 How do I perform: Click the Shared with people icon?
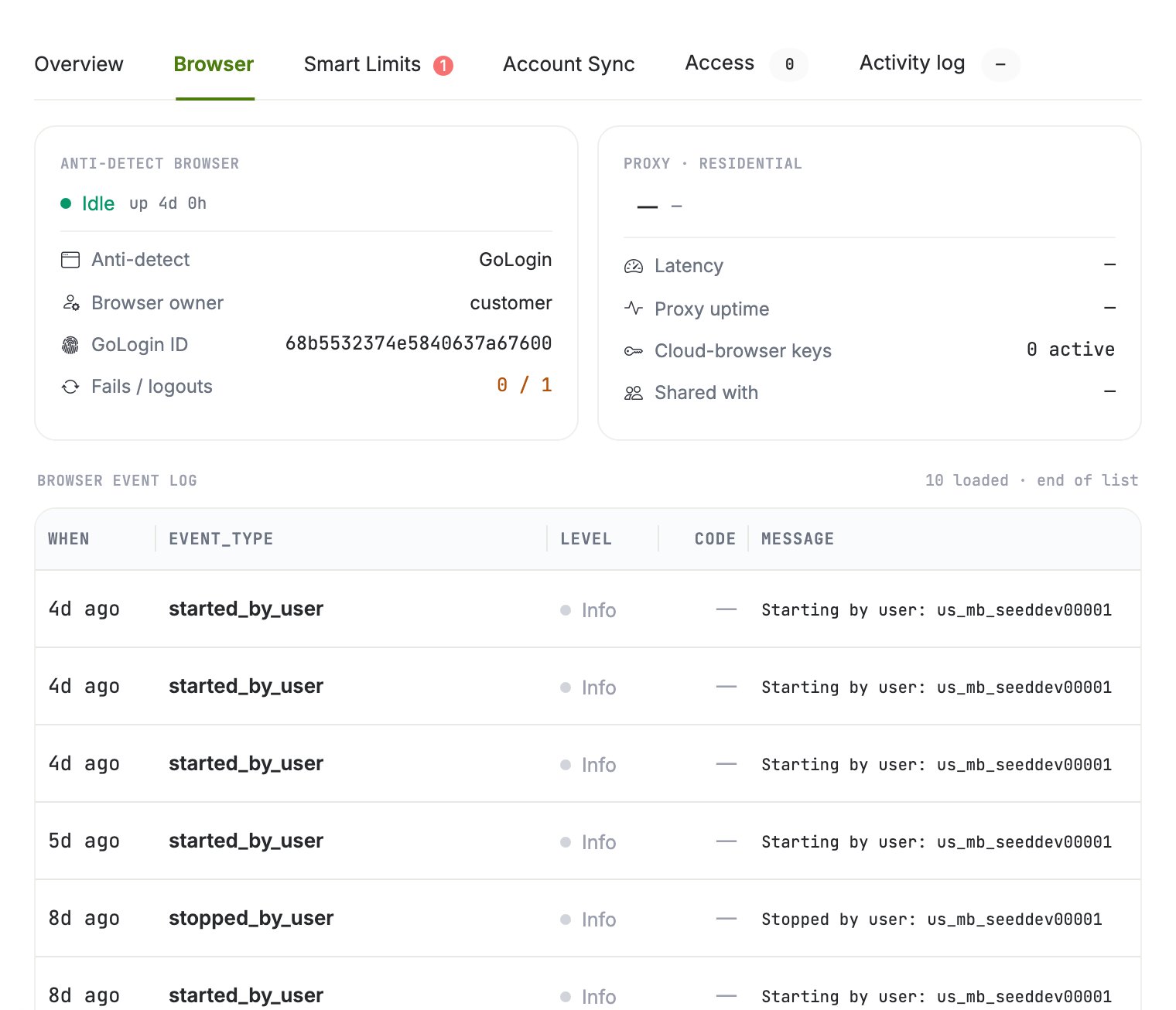(634, 393)
